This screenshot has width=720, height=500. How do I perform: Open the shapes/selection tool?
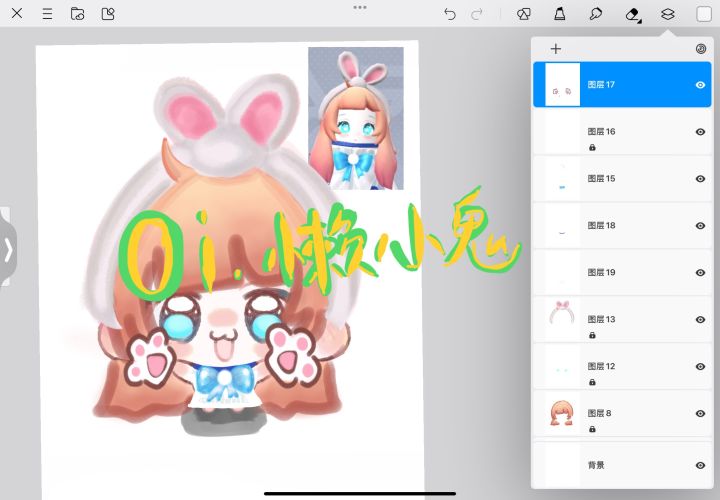tap(523, 14)
